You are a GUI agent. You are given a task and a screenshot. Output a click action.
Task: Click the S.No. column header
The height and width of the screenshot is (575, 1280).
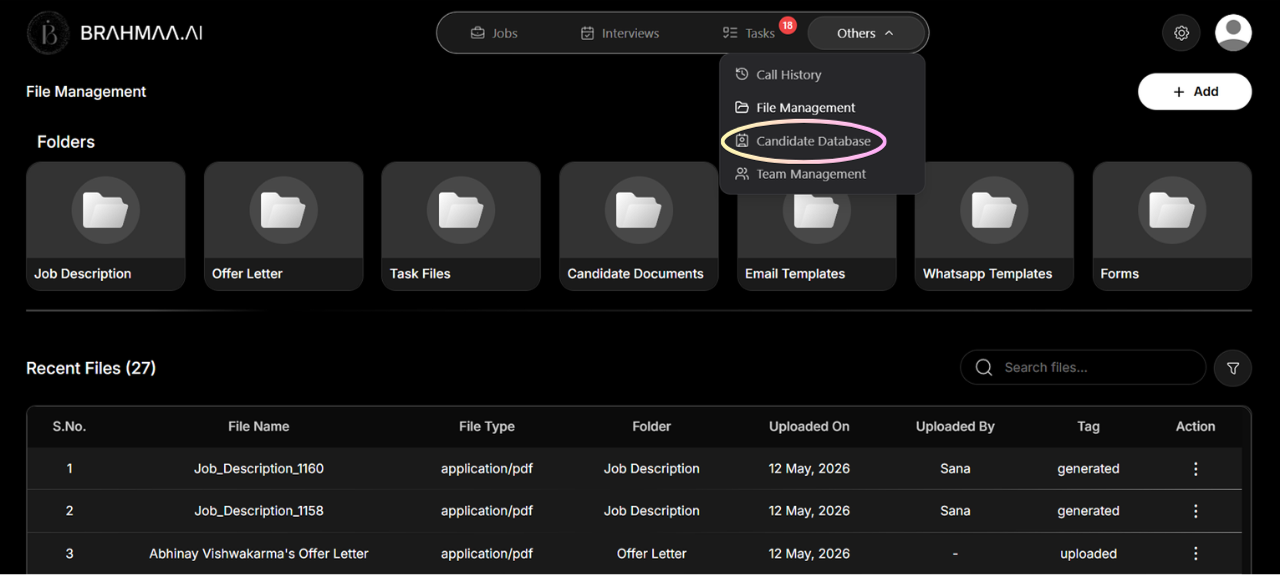coord(69,426)
